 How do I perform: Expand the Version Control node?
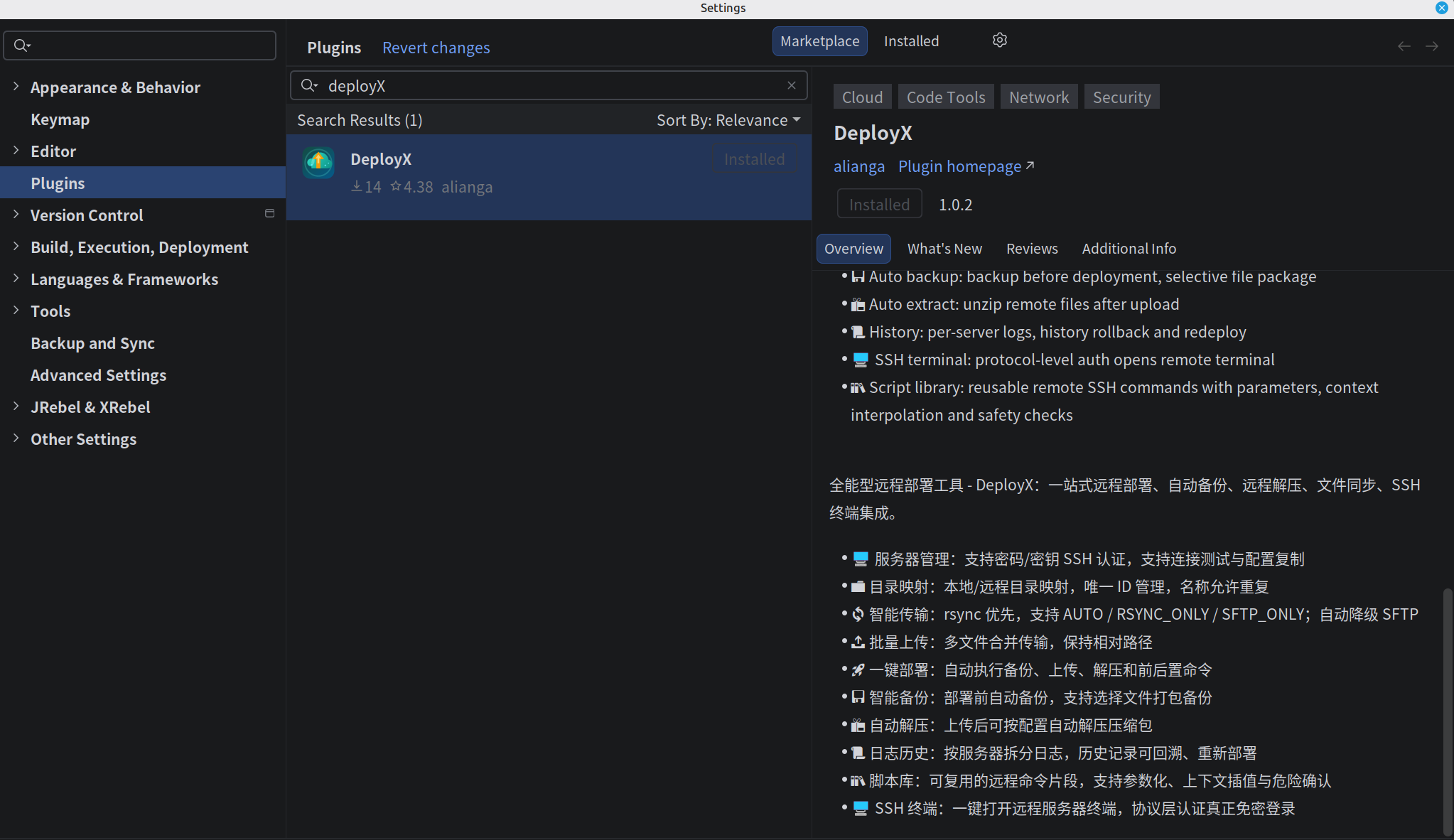[16, 215]
